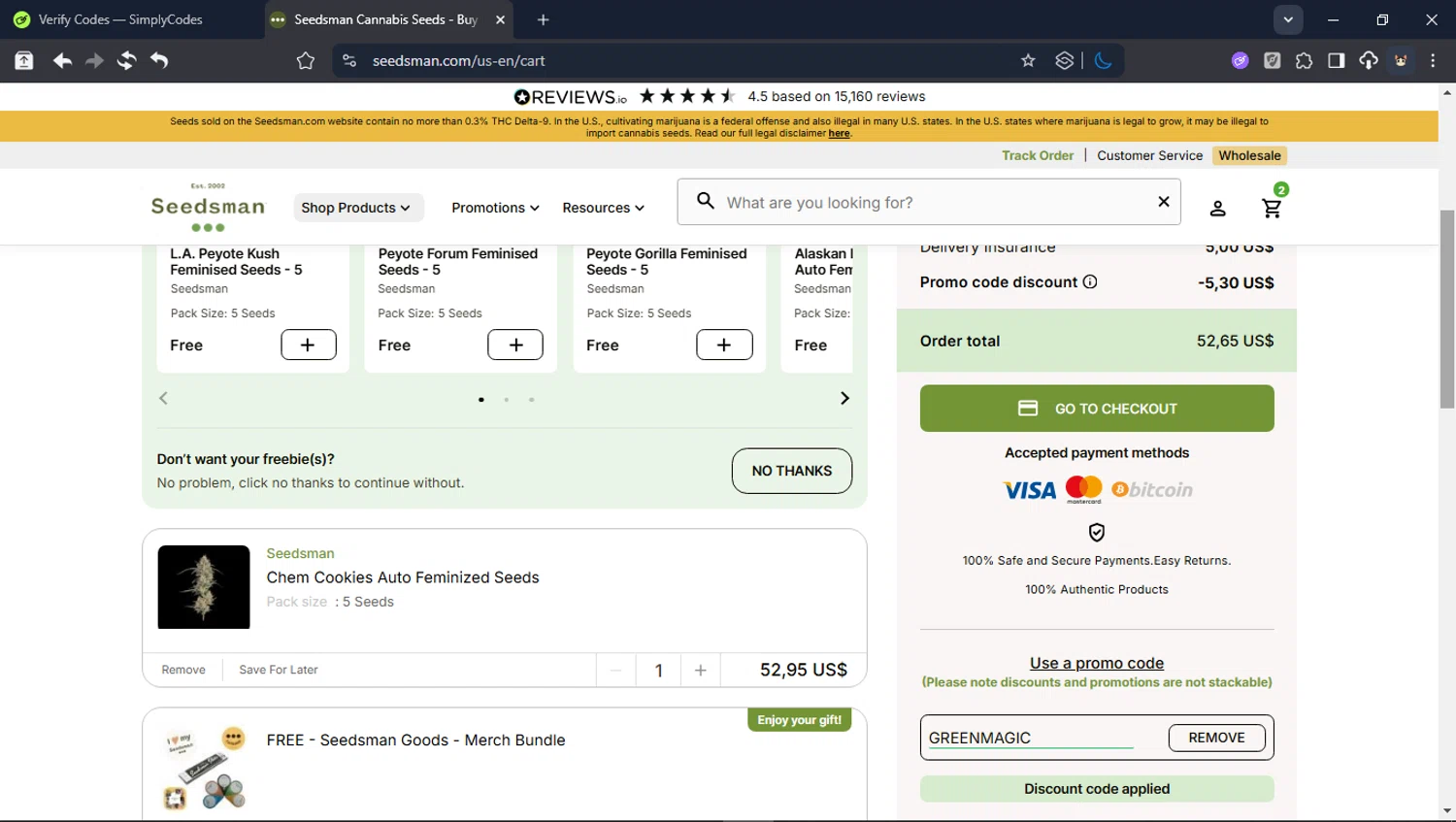Go to second freebie carousel dot
Viewport: 1456px width, 822px height.
(x=506, y=400)
